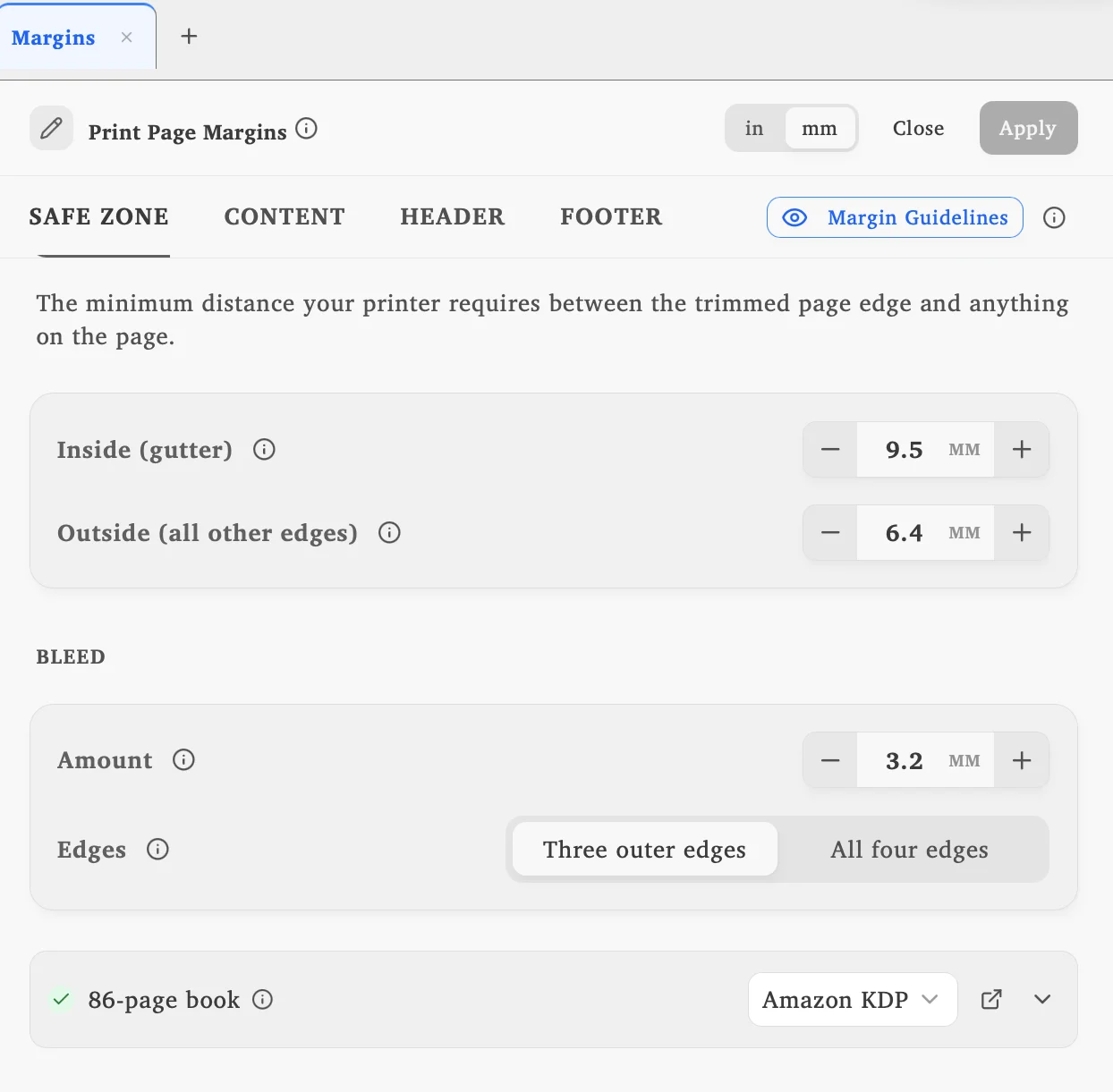The height and width of the screenshot is (1092, 1113).
Task: Click the BLEED section heading
Action: [x=71, y=656]
